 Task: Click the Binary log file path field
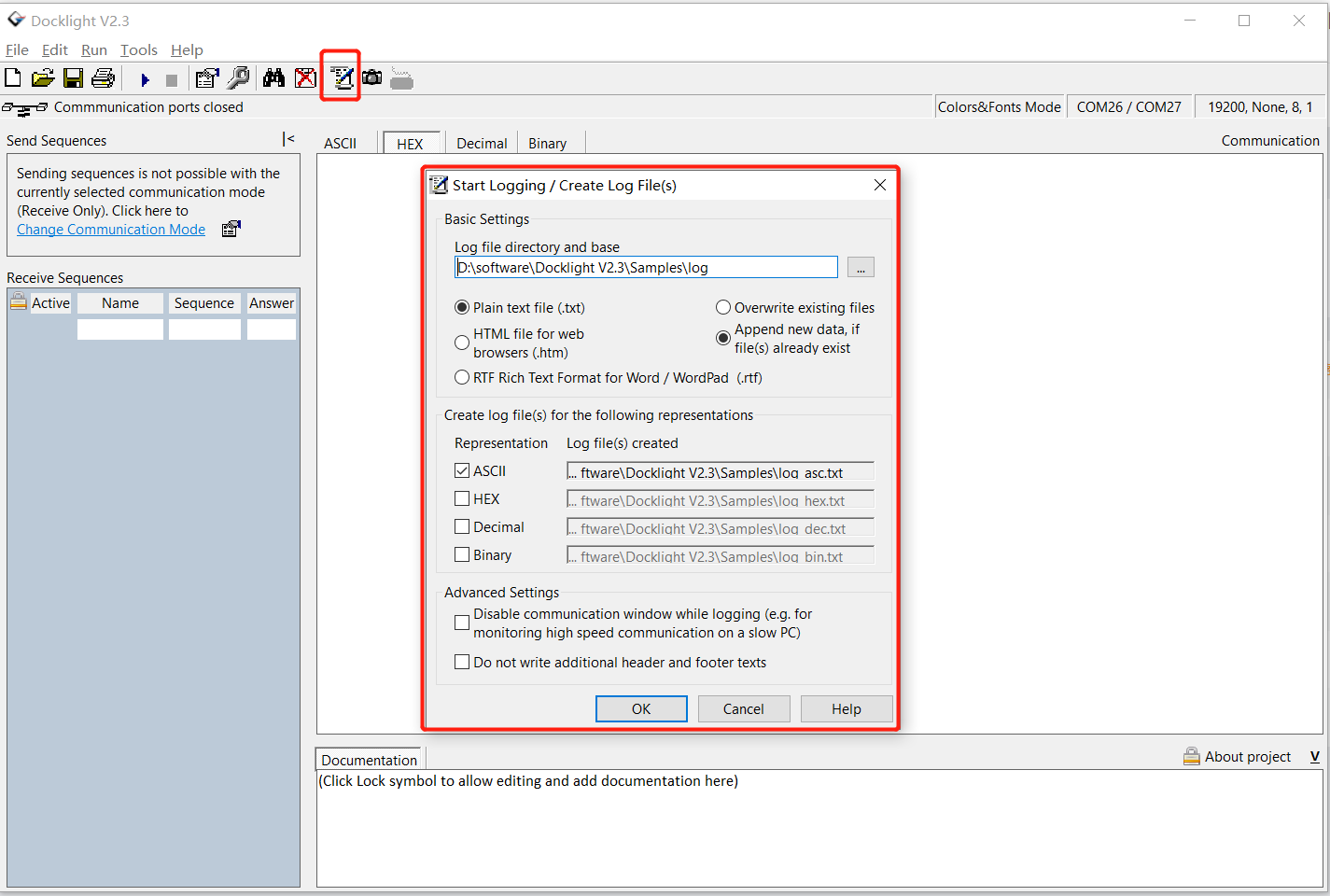pyautogui.click(x=721, y=555)
